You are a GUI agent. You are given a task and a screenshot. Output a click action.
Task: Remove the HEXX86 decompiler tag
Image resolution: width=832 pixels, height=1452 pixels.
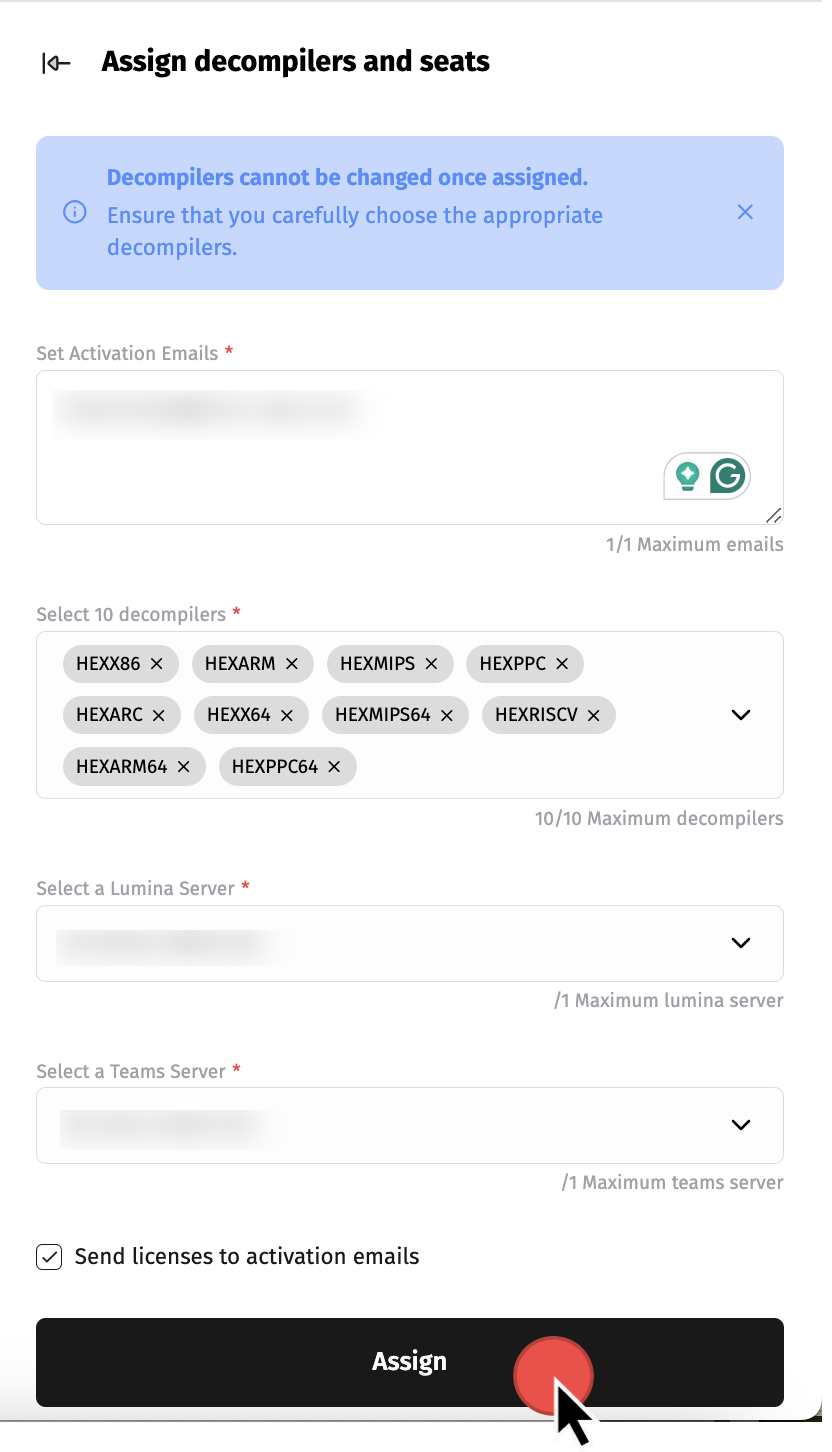[157, 663]
